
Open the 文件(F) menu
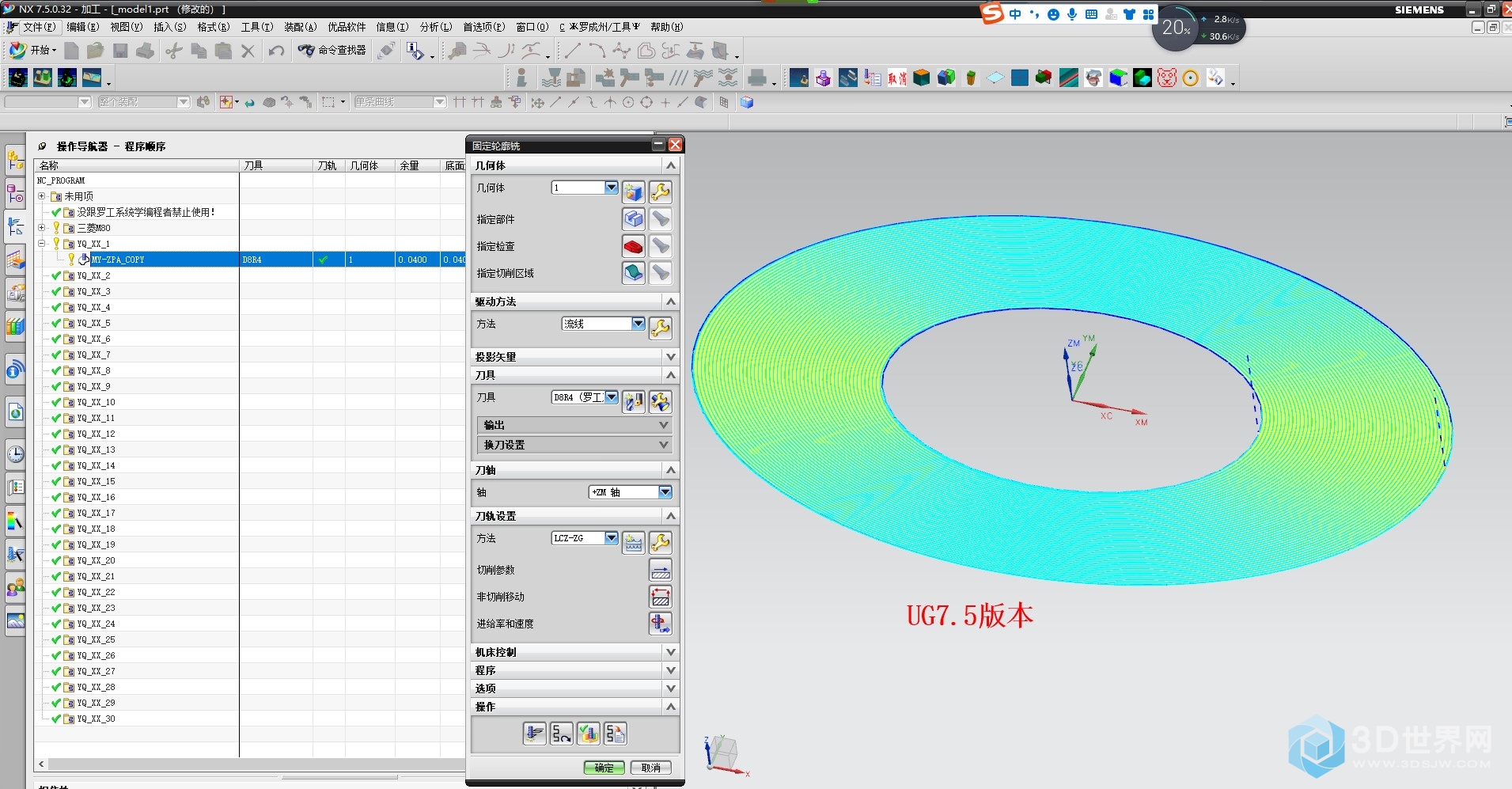tap(39, 27)
